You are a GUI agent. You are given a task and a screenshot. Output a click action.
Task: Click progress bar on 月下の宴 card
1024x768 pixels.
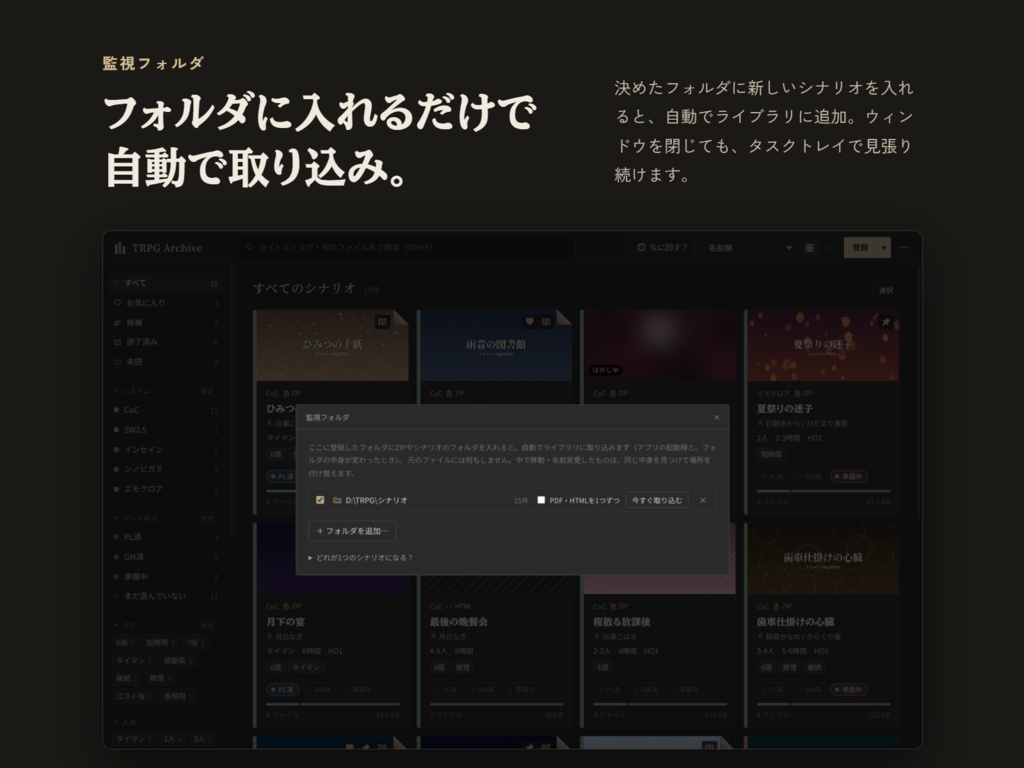pyautogui.click(x=333, y=704)
